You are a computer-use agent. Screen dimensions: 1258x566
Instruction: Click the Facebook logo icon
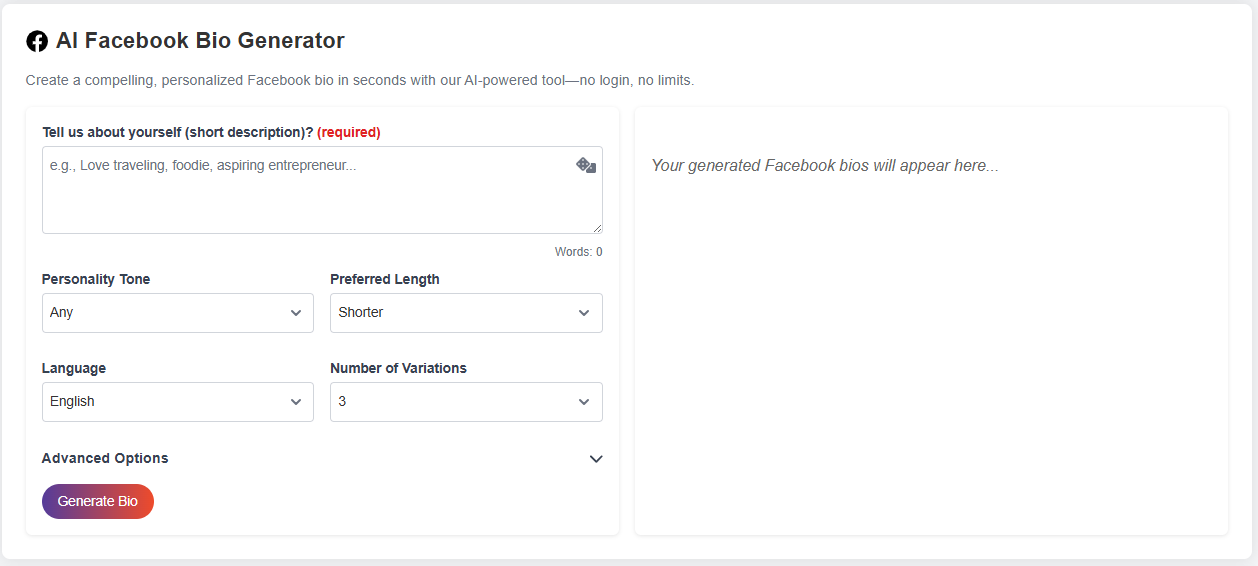tap(37, 41)
